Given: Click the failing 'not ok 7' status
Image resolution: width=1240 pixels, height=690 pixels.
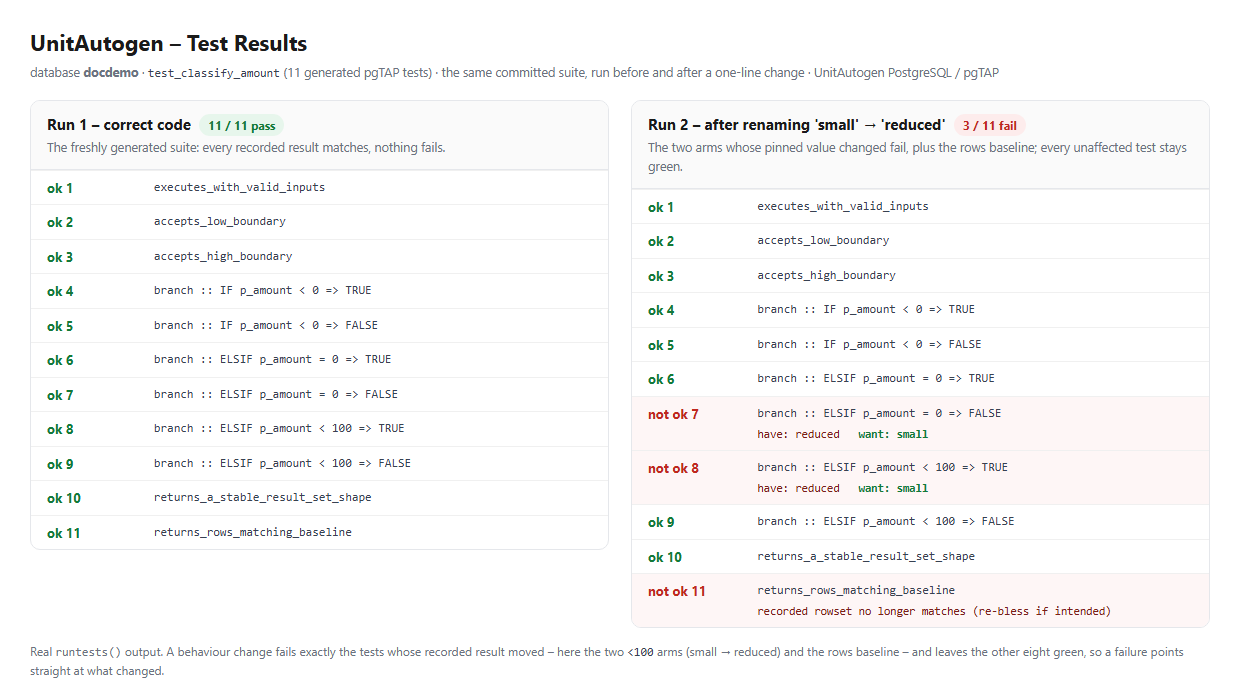Looking at the screenshot, I should coord(673,414).
